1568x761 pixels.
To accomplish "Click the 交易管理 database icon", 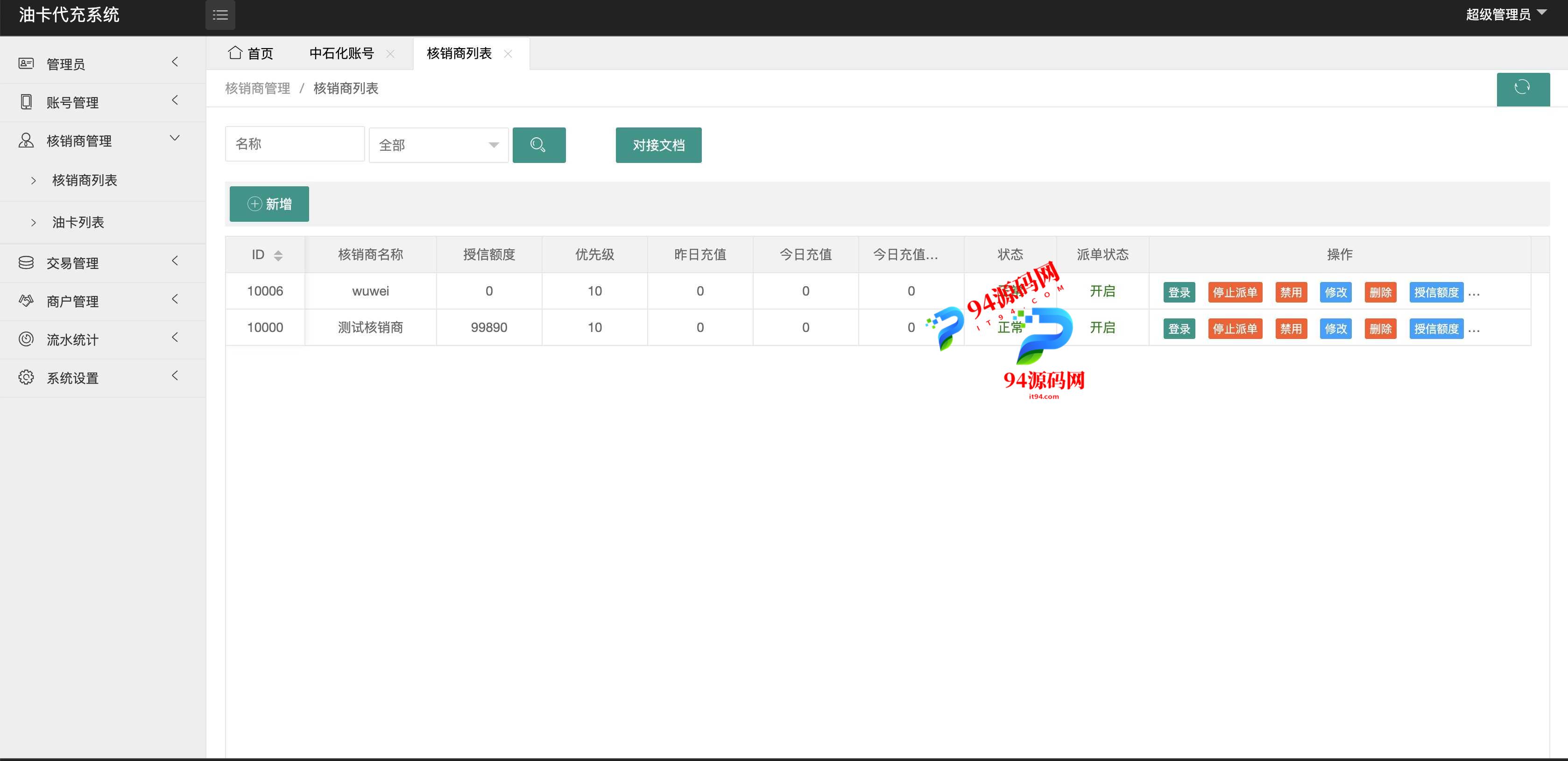I will (x=26, y=262).
